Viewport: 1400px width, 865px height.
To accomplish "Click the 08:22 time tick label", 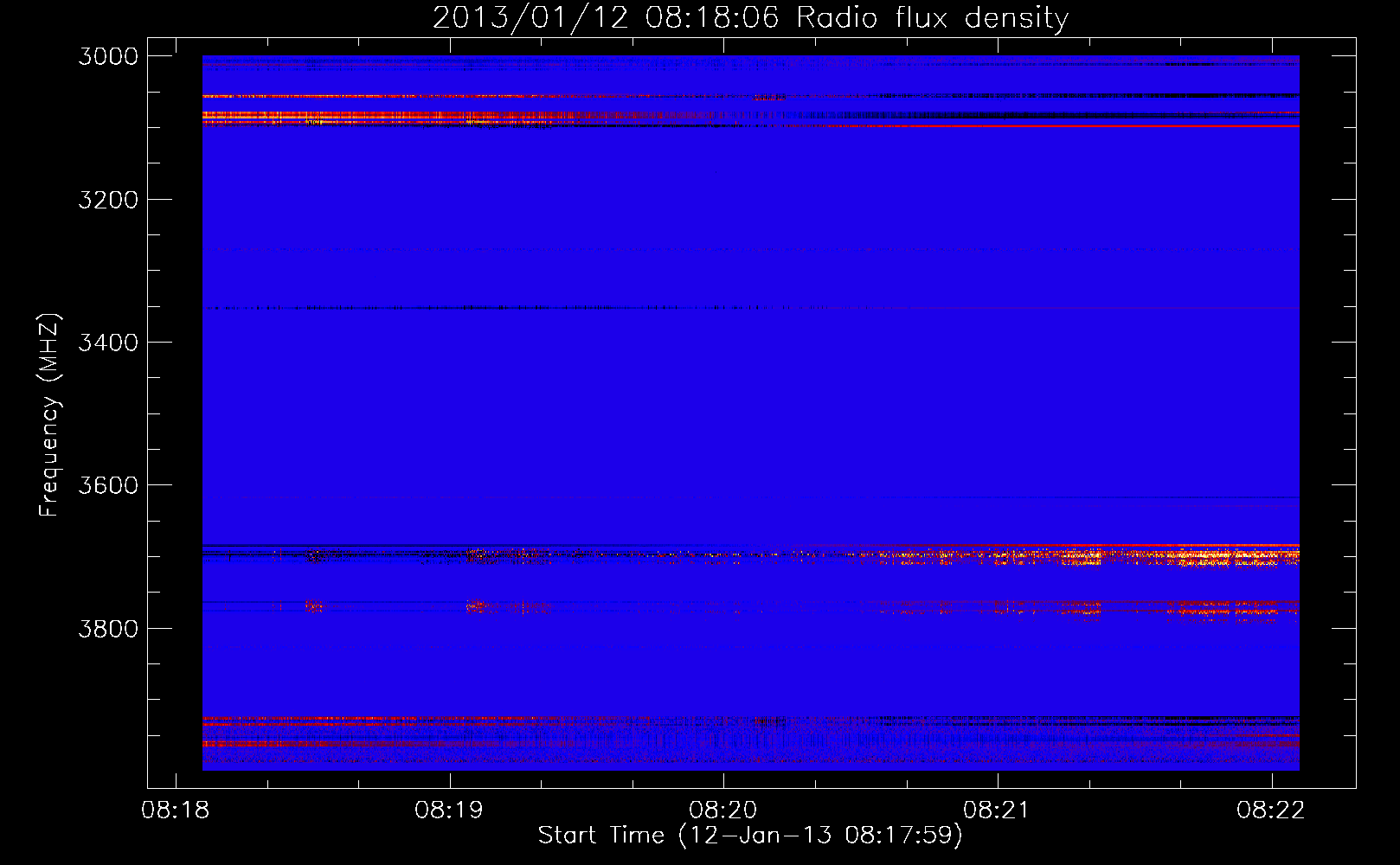I will pyautogui.click(x=1271, y=811).
